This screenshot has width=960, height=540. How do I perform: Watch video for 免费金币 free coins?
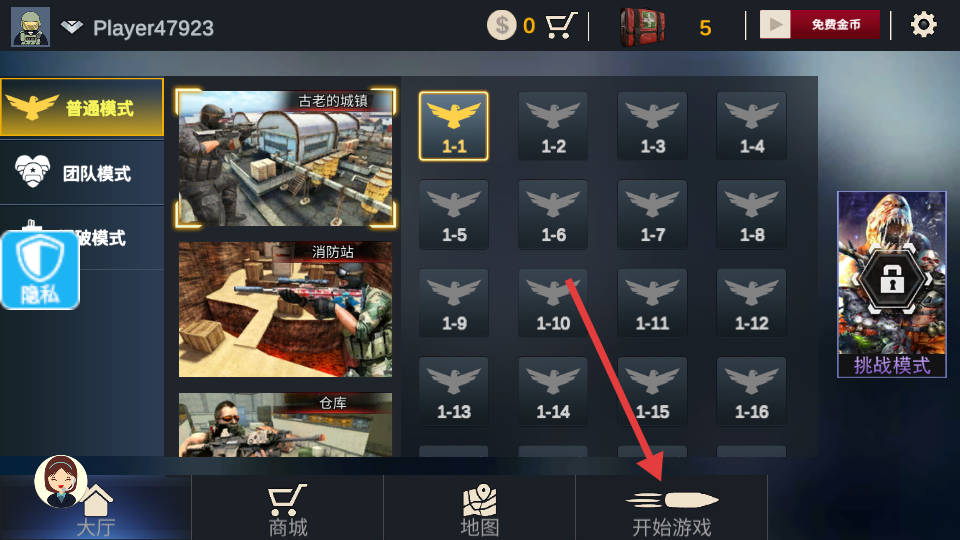point(820,24)
